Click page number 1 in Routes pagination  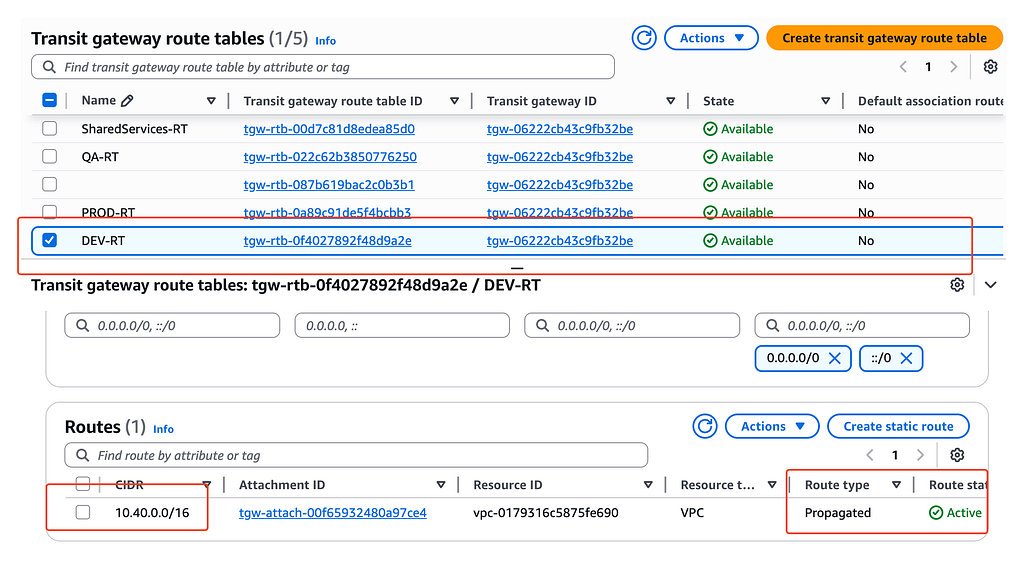click(895, 455)
